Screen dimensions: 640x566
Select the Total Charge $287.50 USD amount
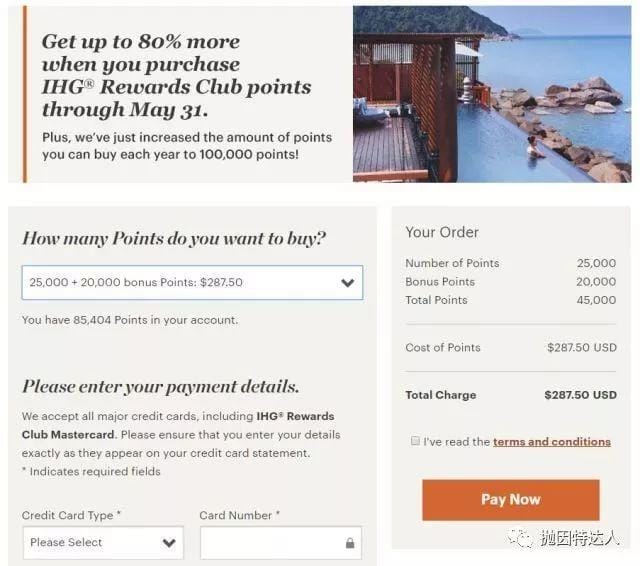pos(580,395)
